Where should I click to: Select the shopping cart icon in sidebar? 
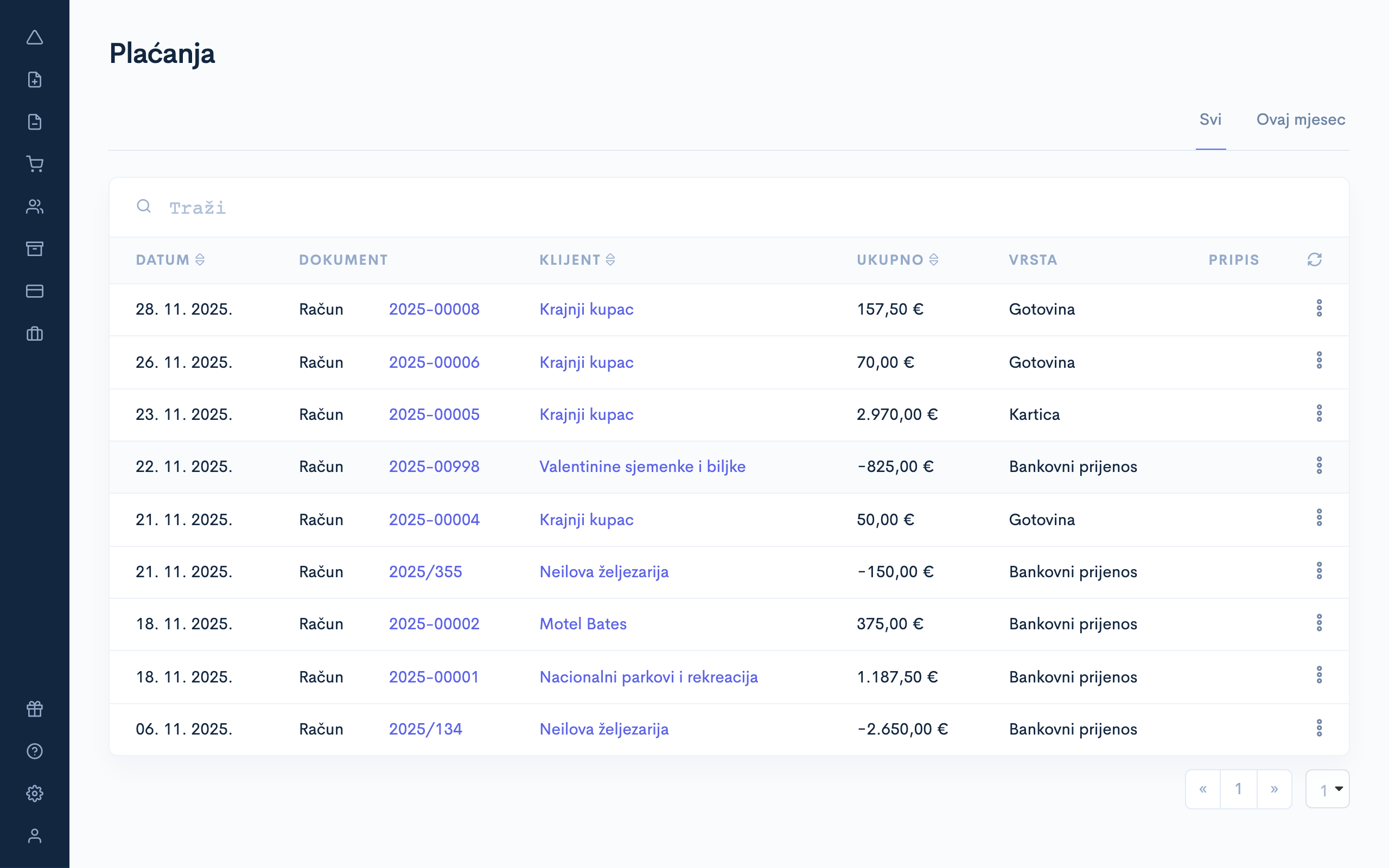[34, 164]
